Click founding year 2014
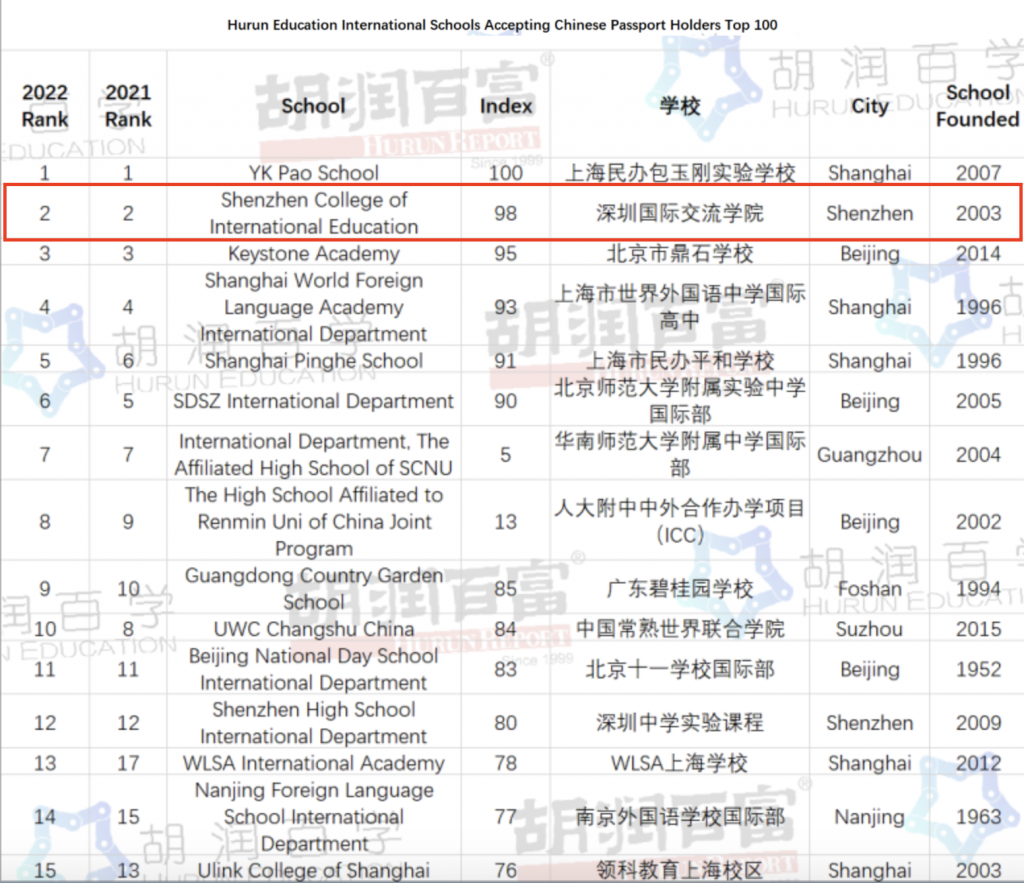1024x883 pixels. (978, 253)
